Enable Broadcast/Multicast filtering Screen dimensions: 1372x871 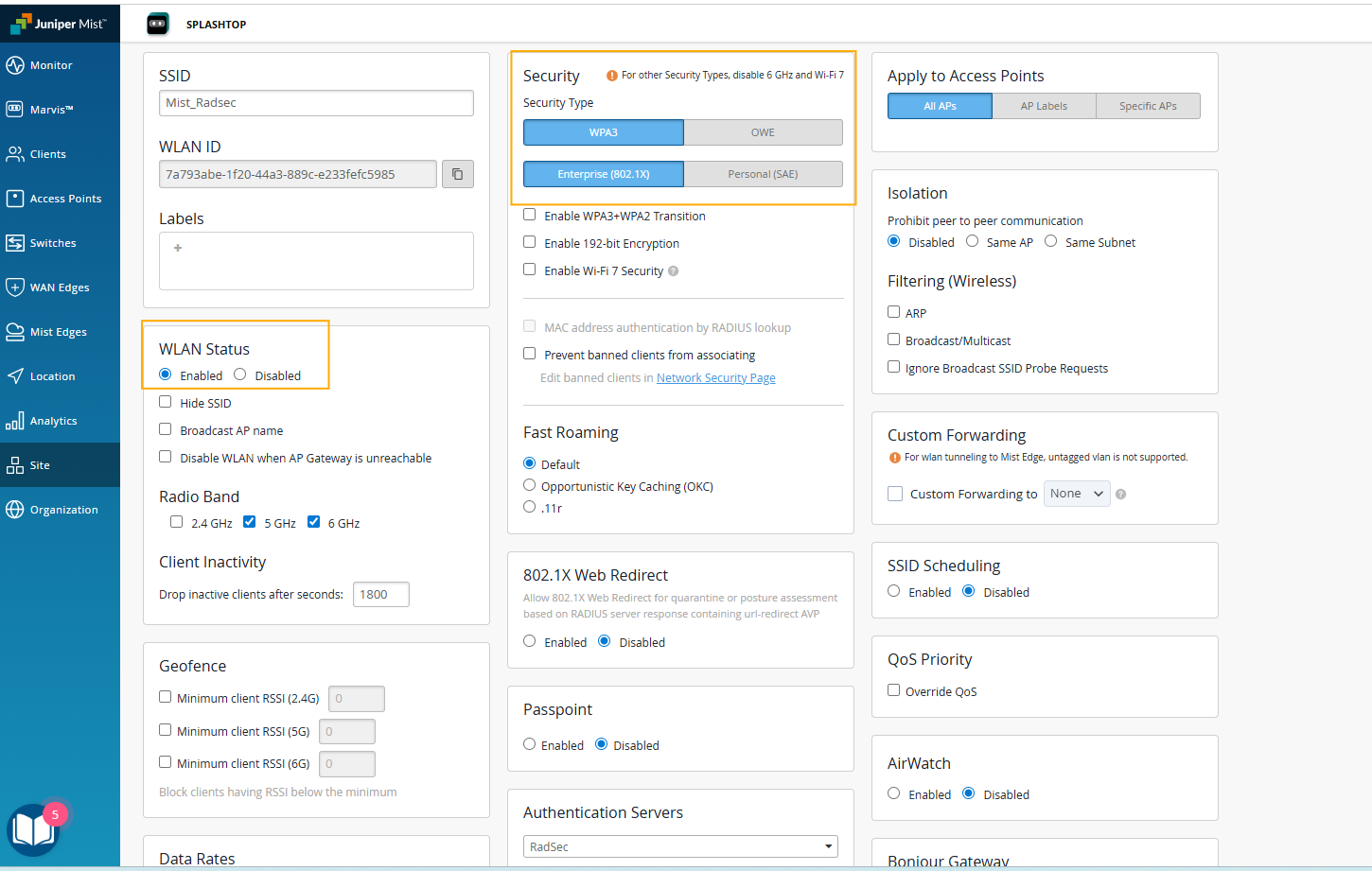(x=894, y=340)
